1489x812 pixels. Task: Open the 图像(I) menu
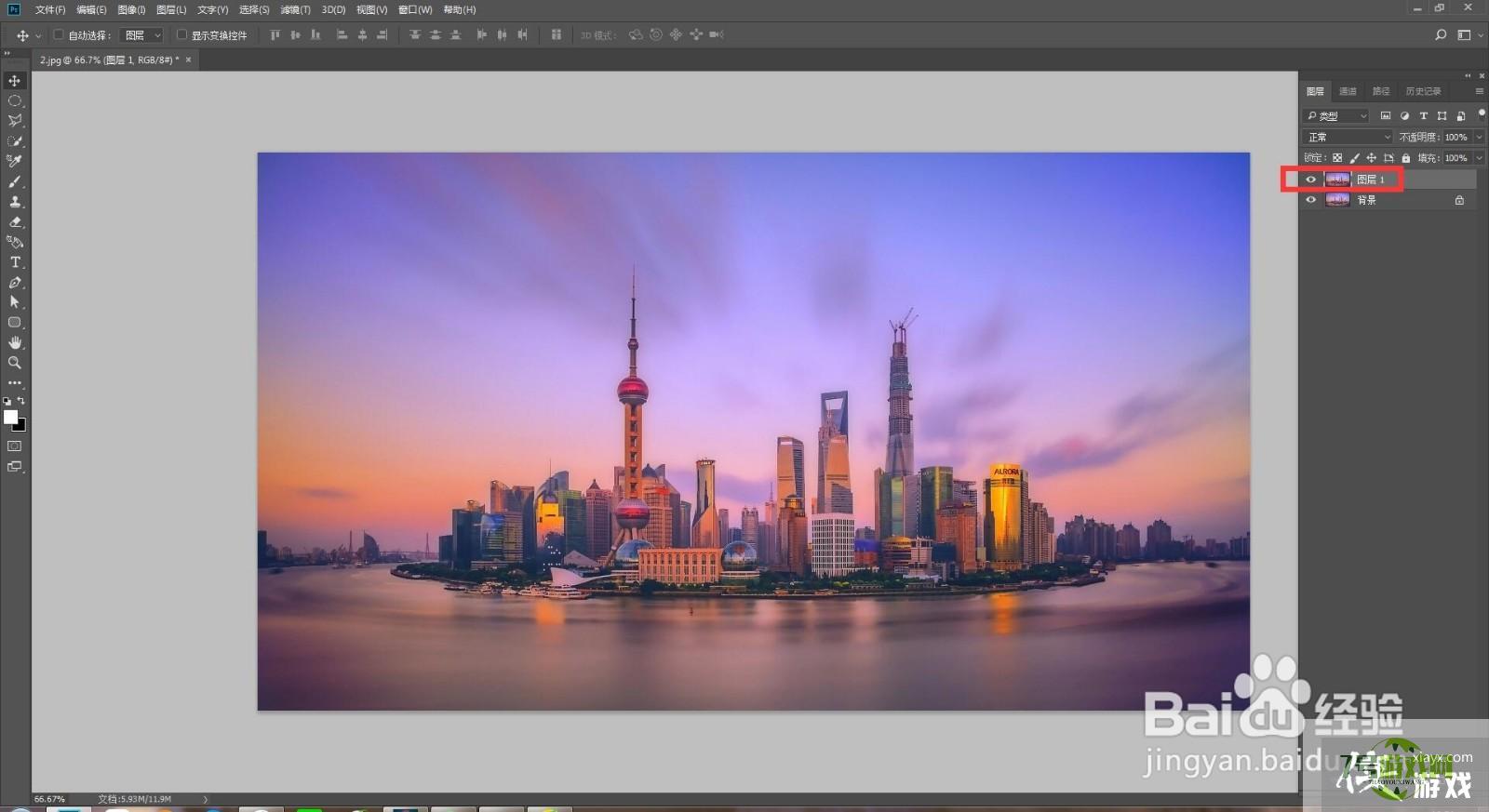pos(131,9)
